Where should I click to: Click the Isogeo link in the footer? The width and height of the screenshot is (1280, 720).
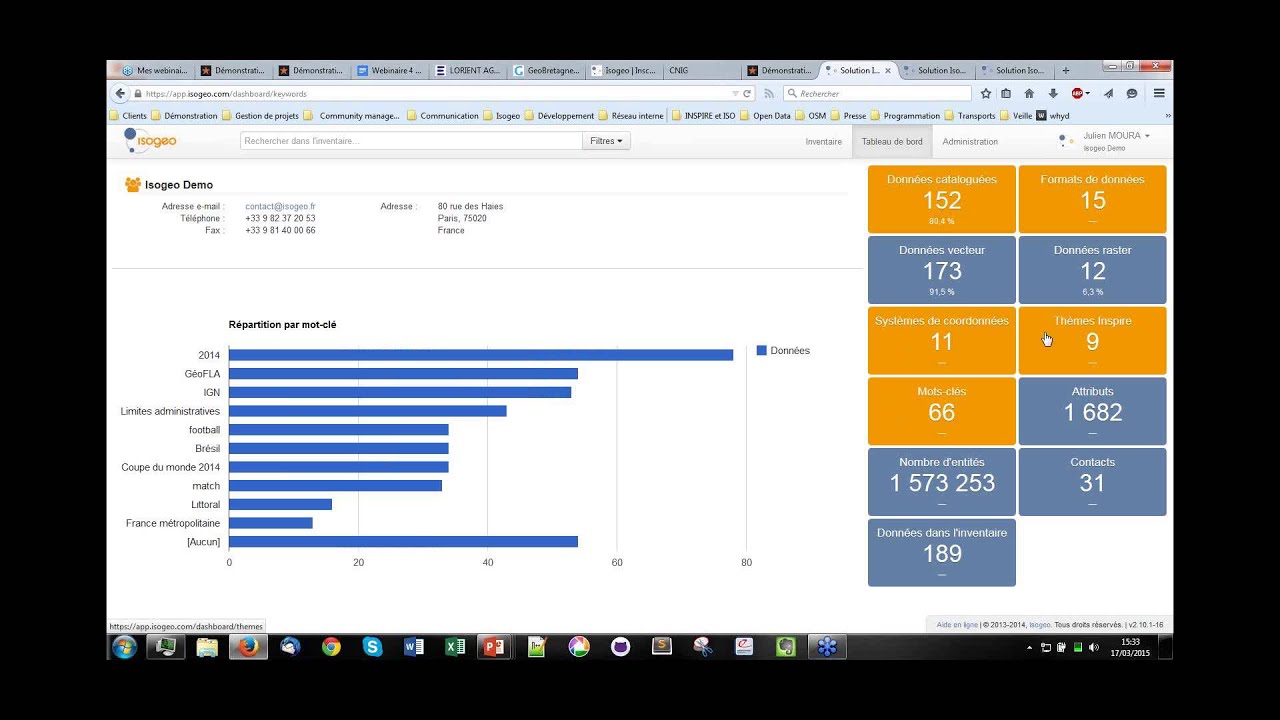(x=1040, y=625)
